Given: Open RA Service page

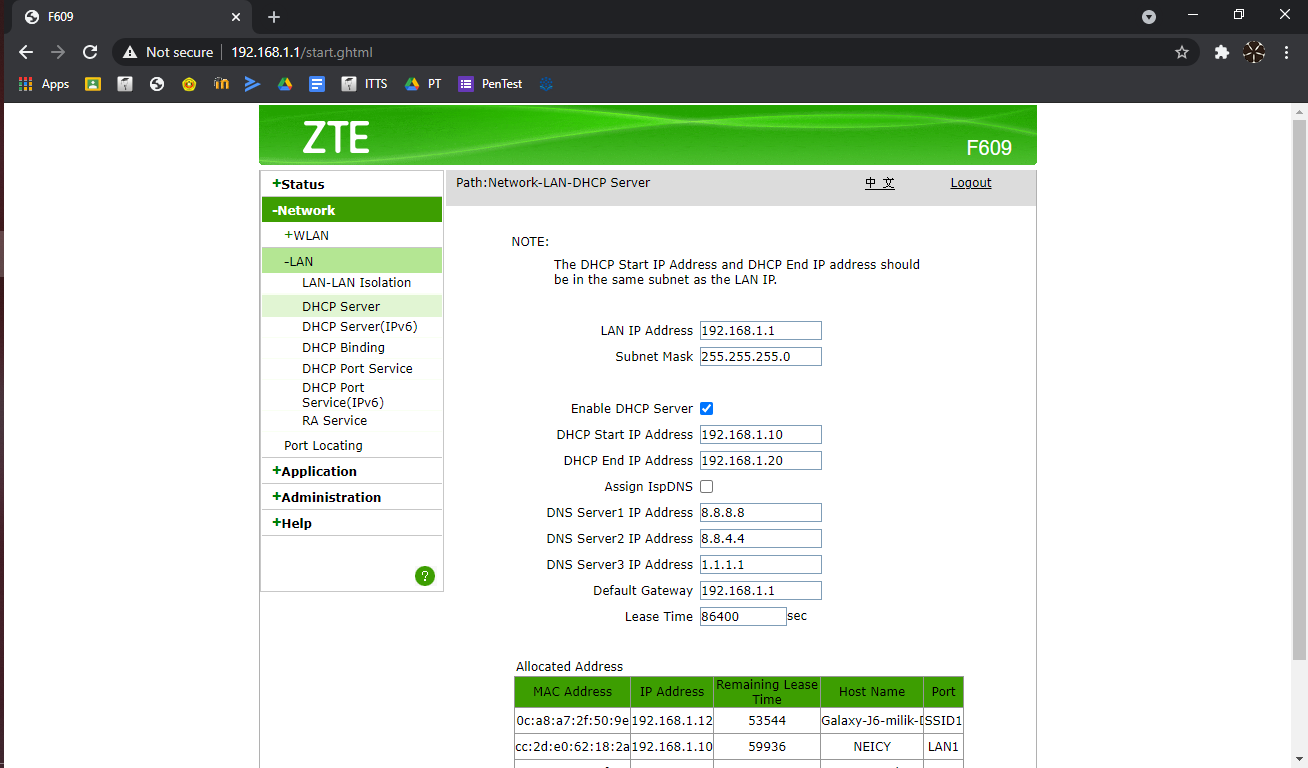Looking at the screenshot, I should (334, 421).
